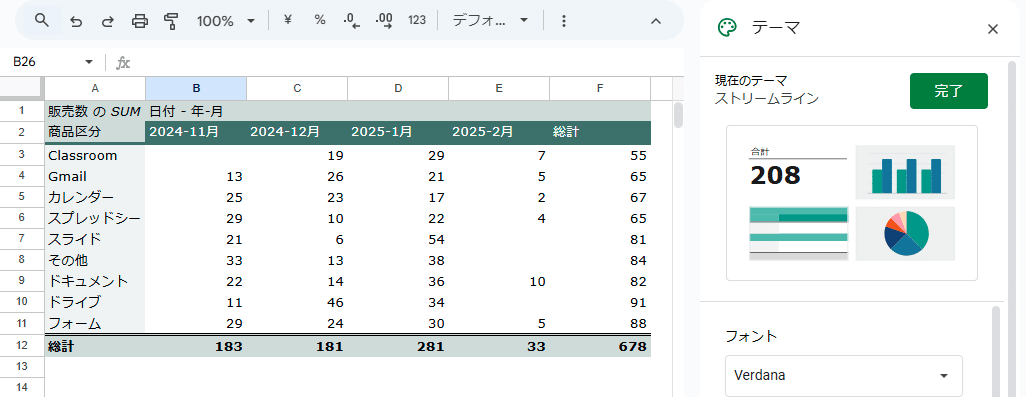Click the total cell '281'

tap(398, 347)
